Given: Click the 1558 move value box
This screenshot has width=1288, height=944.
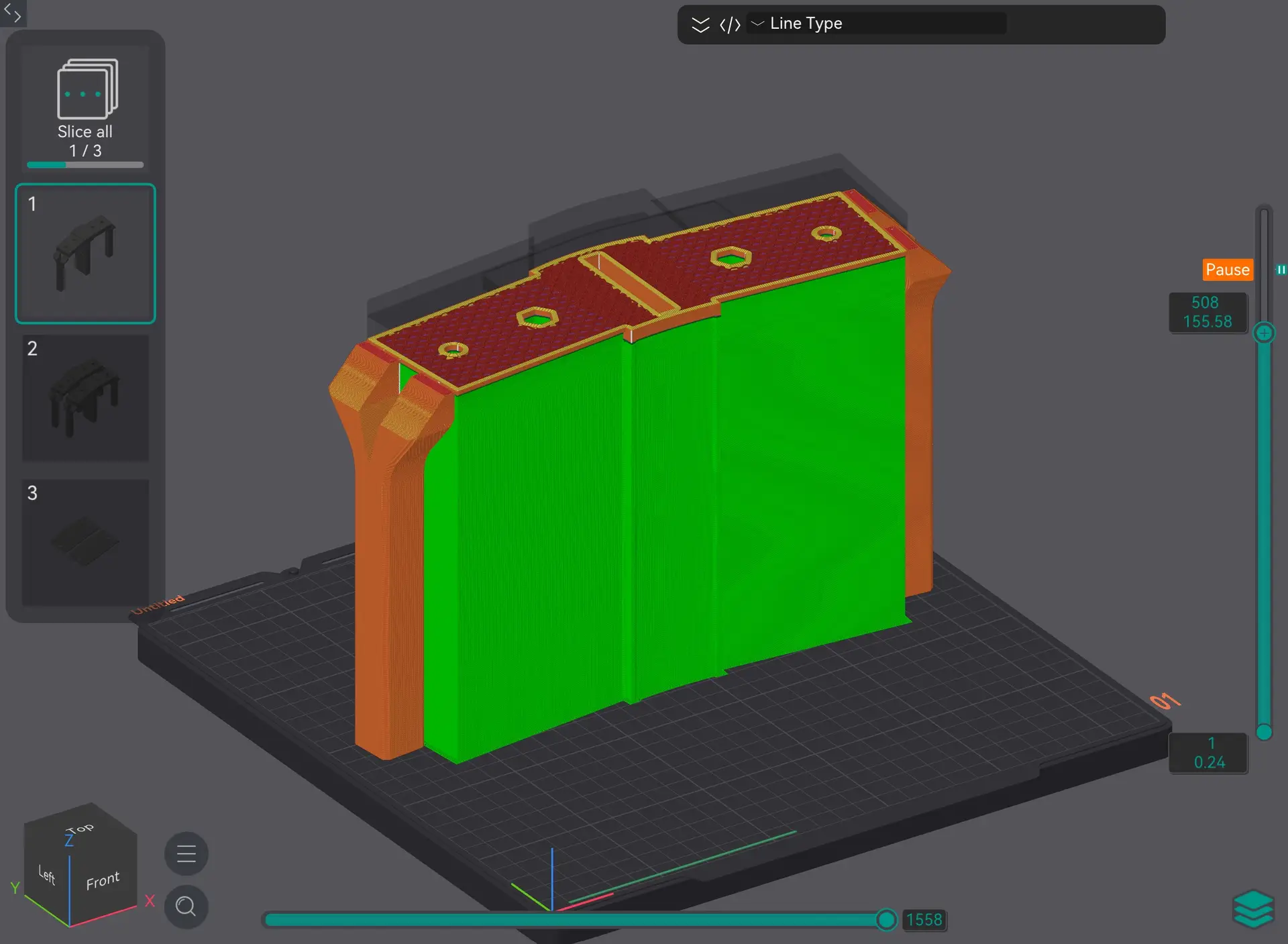Looking at the screenshot, I should click(924, 920).
